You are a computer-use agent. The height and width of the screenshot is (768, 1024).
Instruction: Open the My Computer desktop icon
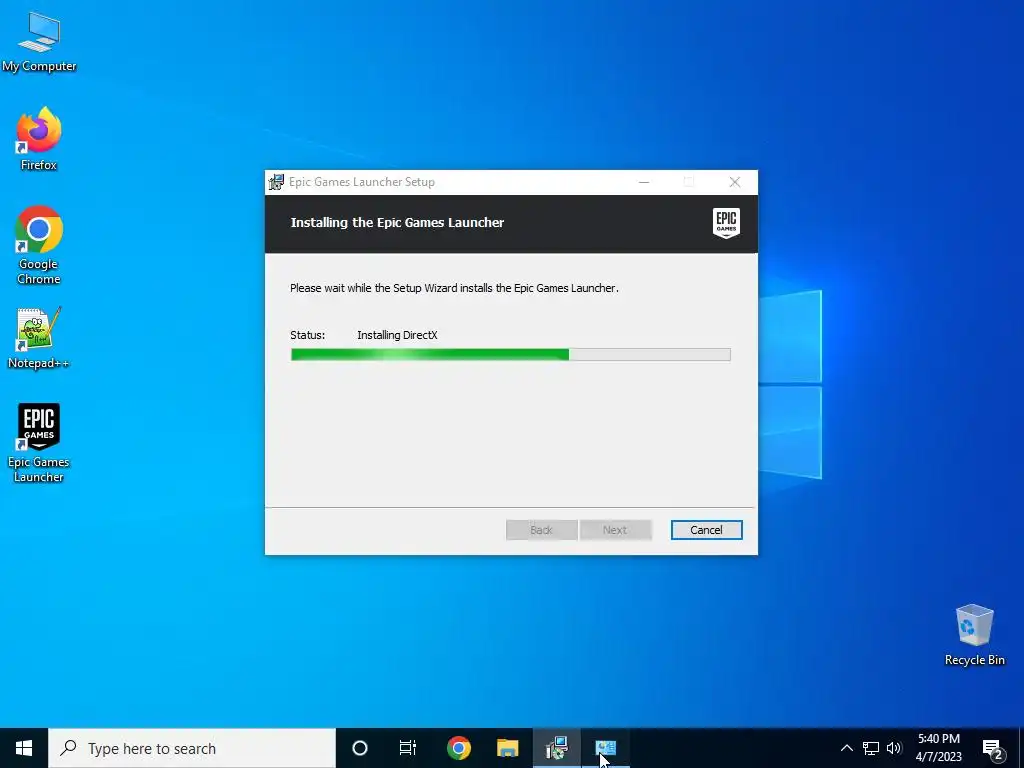pos(39,40)
